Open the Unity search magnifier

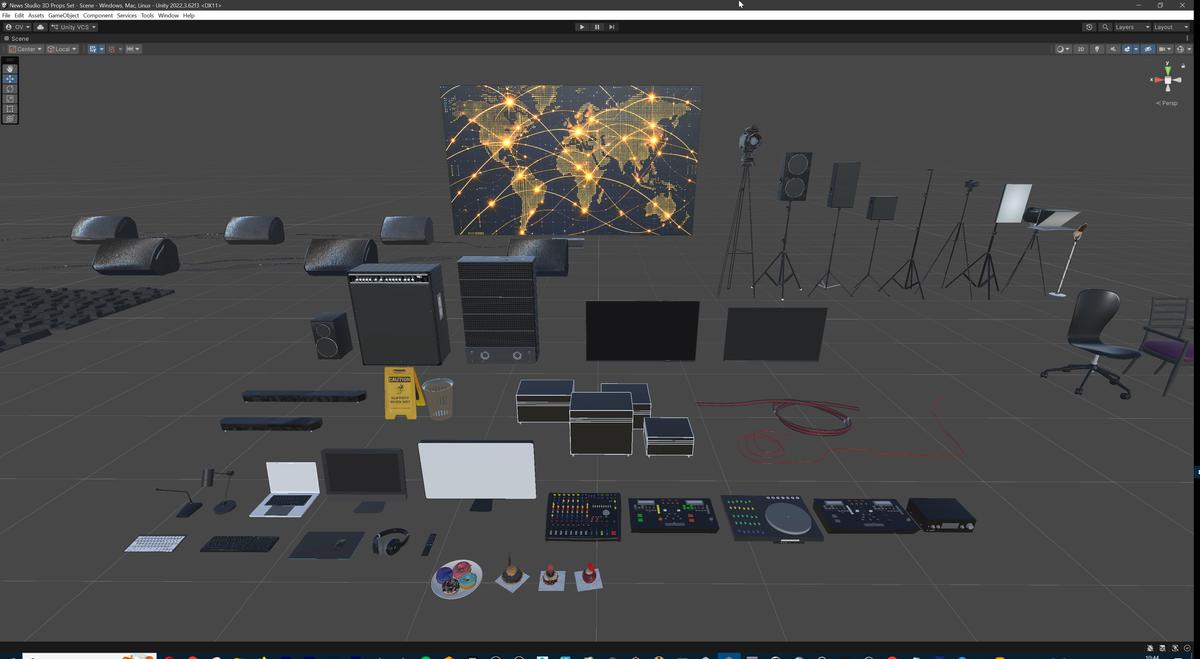[1105, 27]
